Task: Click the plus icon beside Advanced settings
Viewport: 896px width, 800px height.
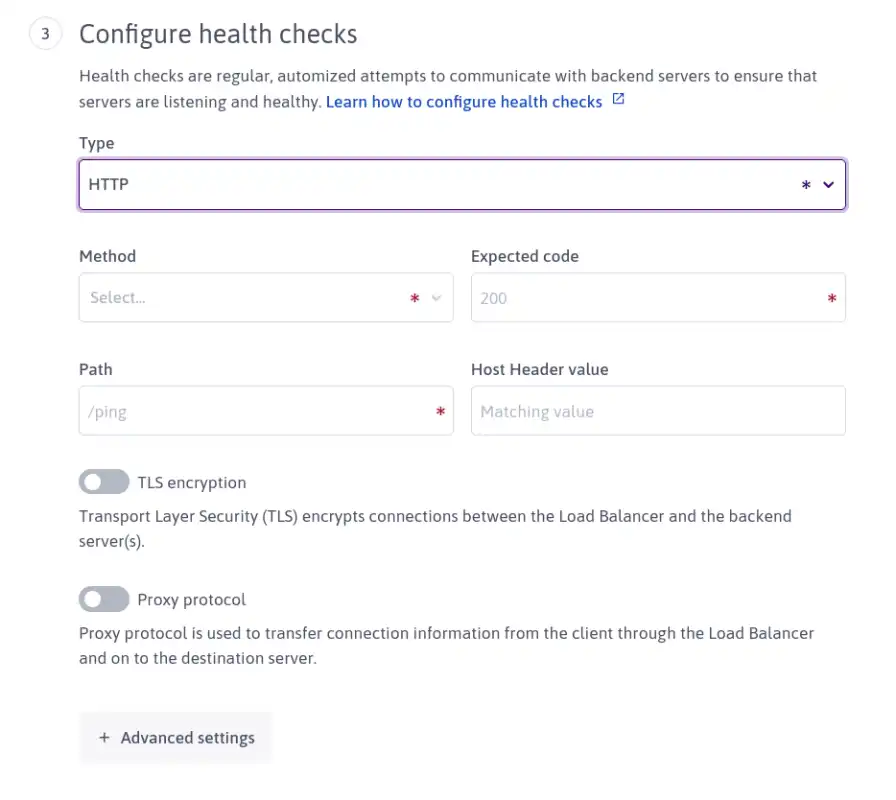Action: tap(104, 738)
